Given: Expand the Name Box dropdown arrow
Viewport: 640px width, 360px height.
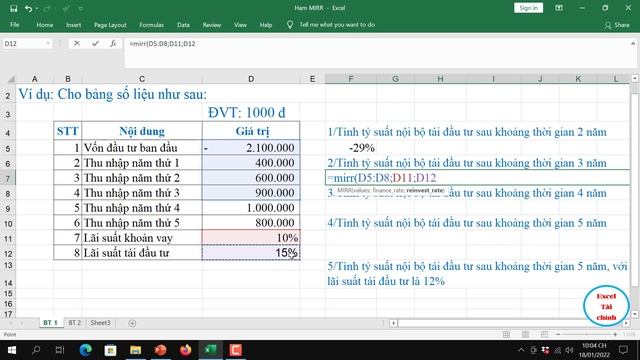Looking at the screenshot, I should [48, 44].
